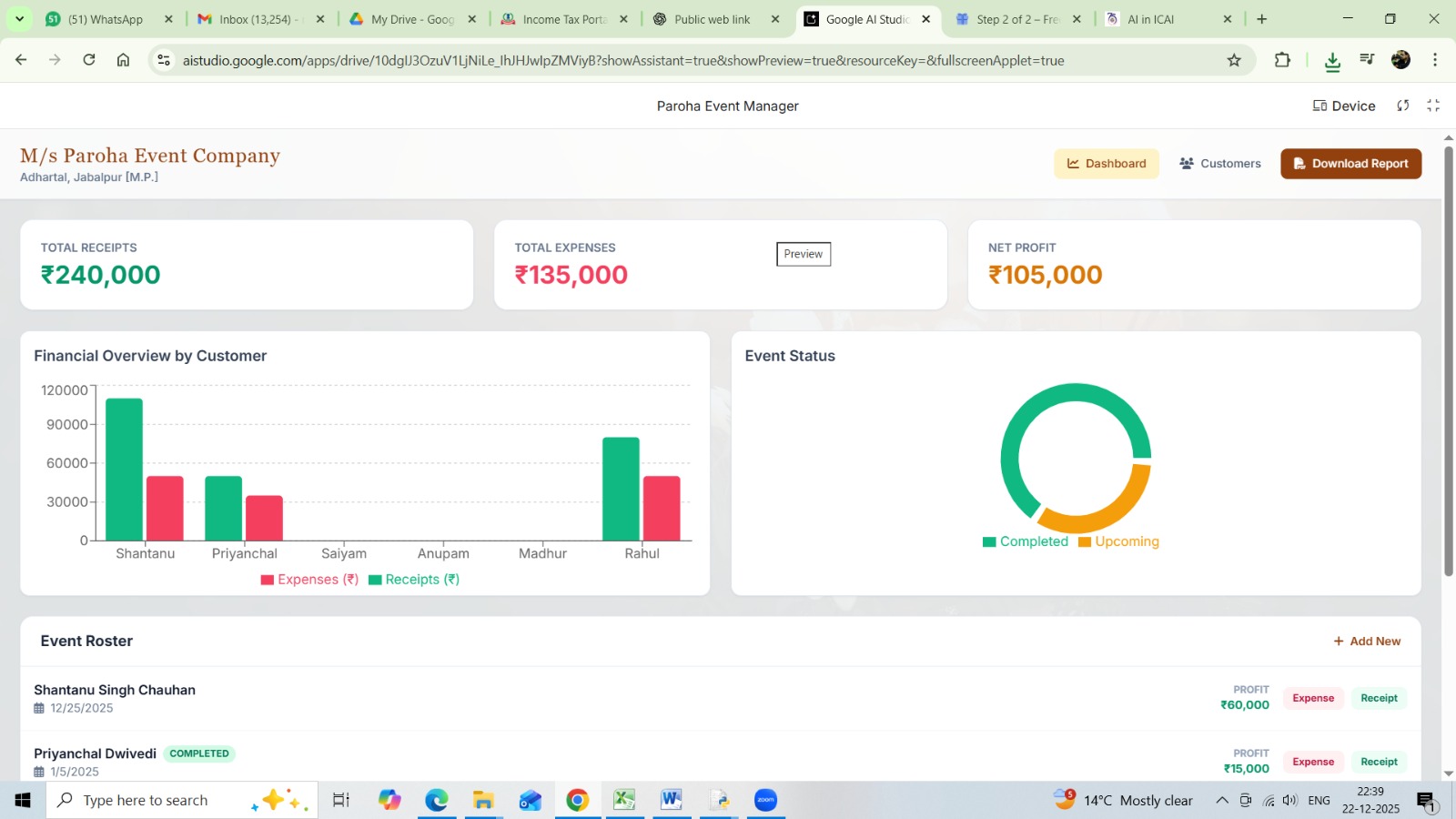Screen dimensions: 1456x819
Task: Click Shantanu's green receipts bar
Action: [124, 470]
